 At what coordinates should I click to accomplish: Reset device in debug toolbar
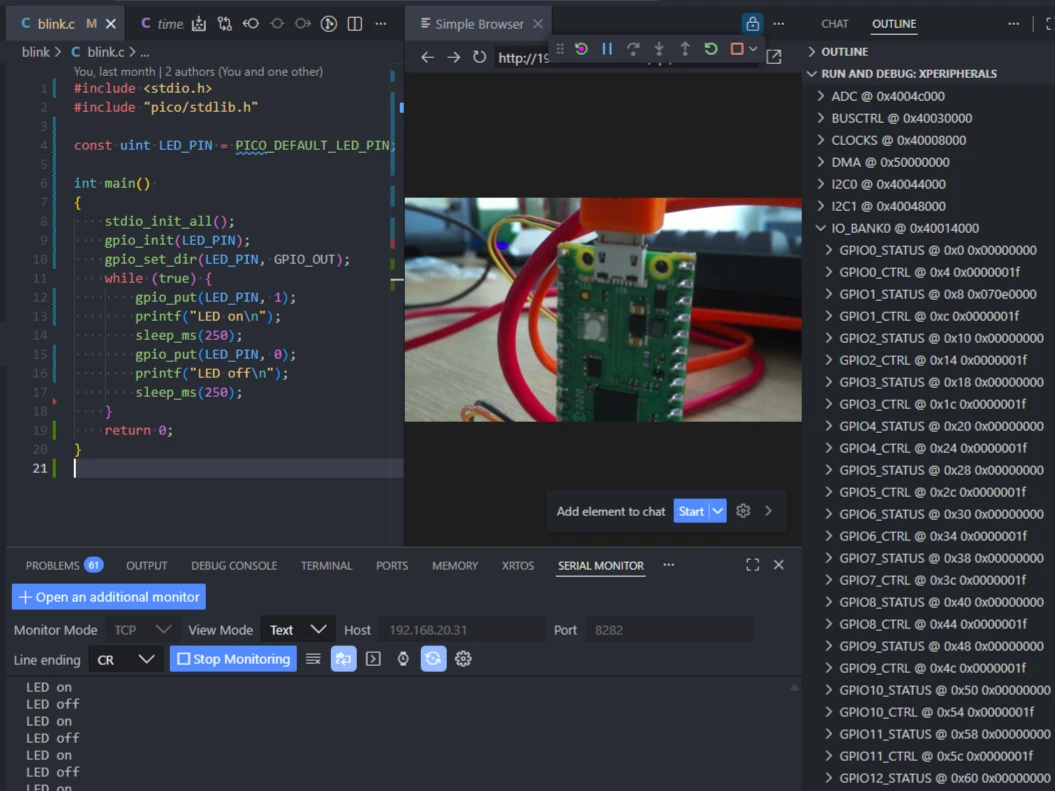[581, 49]
